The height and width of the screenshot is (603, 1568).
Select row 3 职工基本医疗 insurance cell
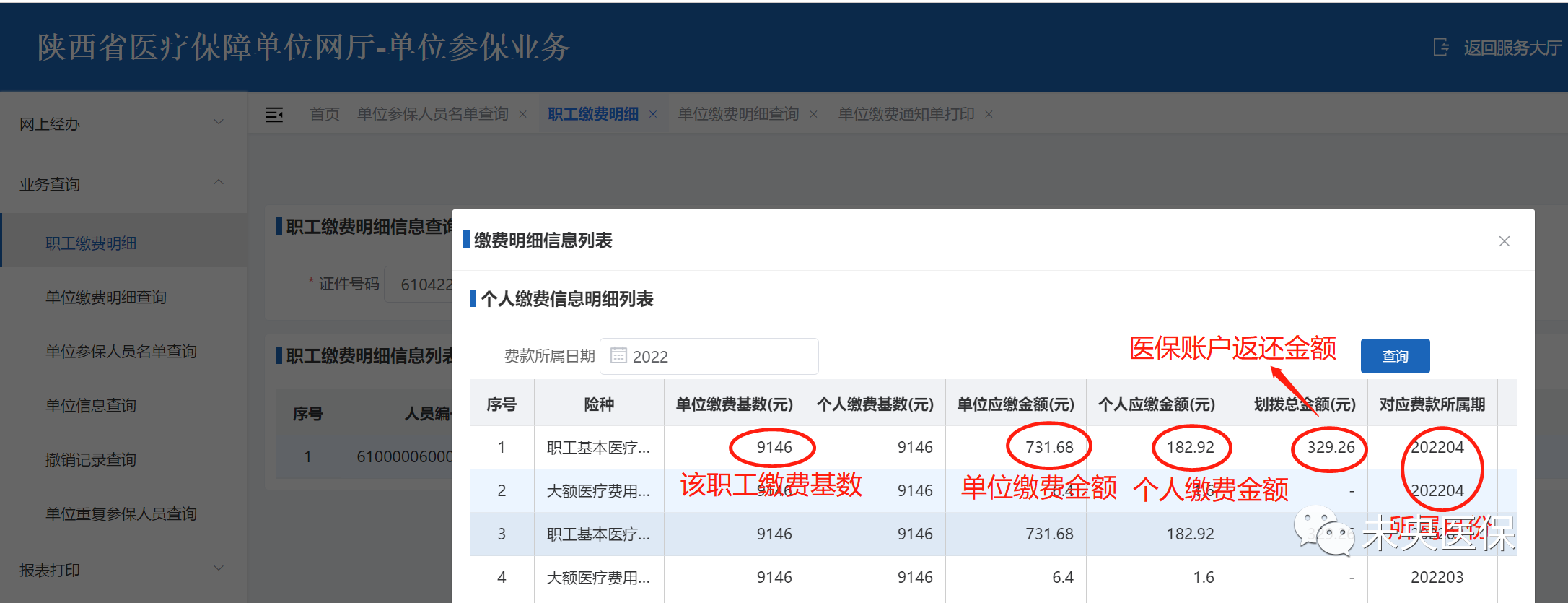click(599, 534)
